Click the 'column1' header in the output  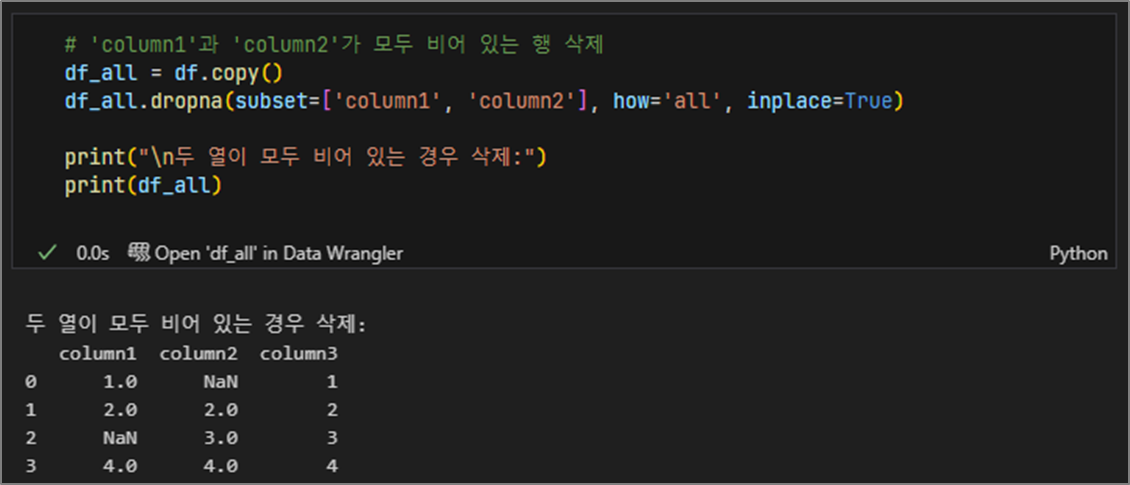(x=98, y=354)
